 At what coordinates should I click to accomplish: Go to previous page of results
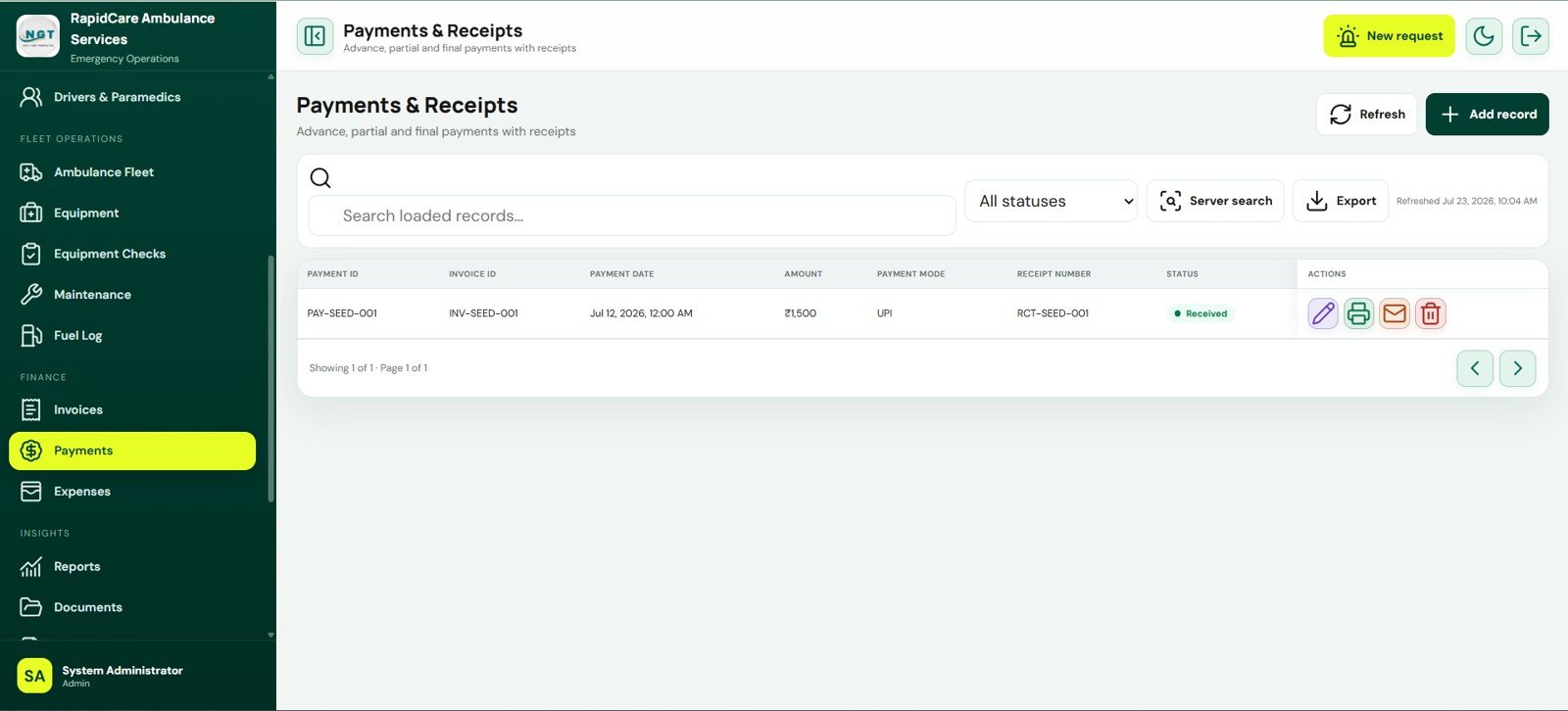tap(1475, 368)
